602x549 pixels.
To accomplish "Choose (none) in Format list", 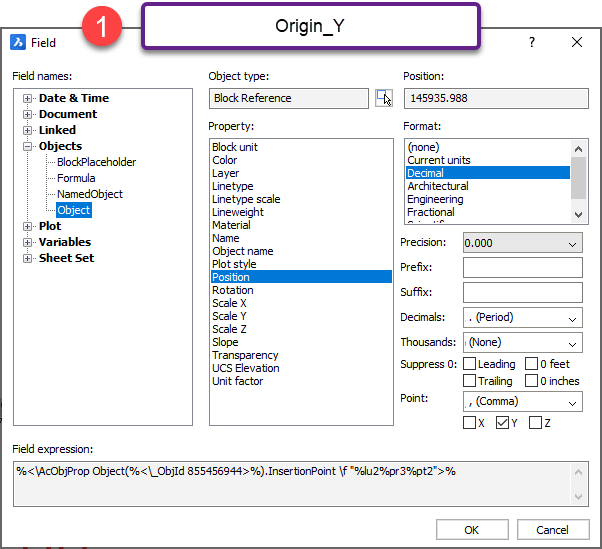I will pos(488,147).
